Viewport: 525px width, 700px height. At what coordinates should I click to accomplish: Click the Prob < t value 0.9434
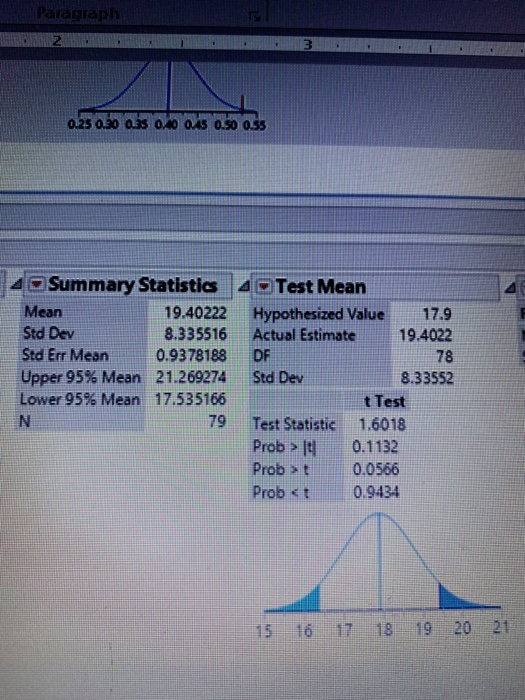point(376,492)
